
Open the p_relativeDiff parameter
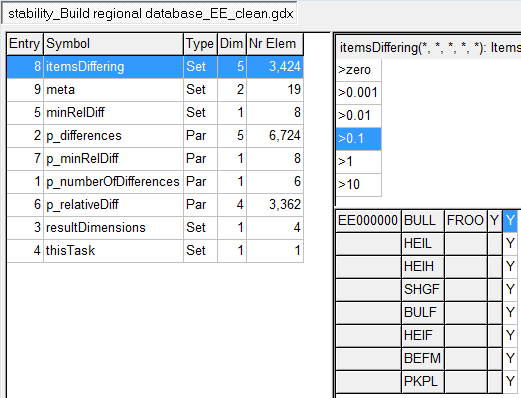point(155,205)
